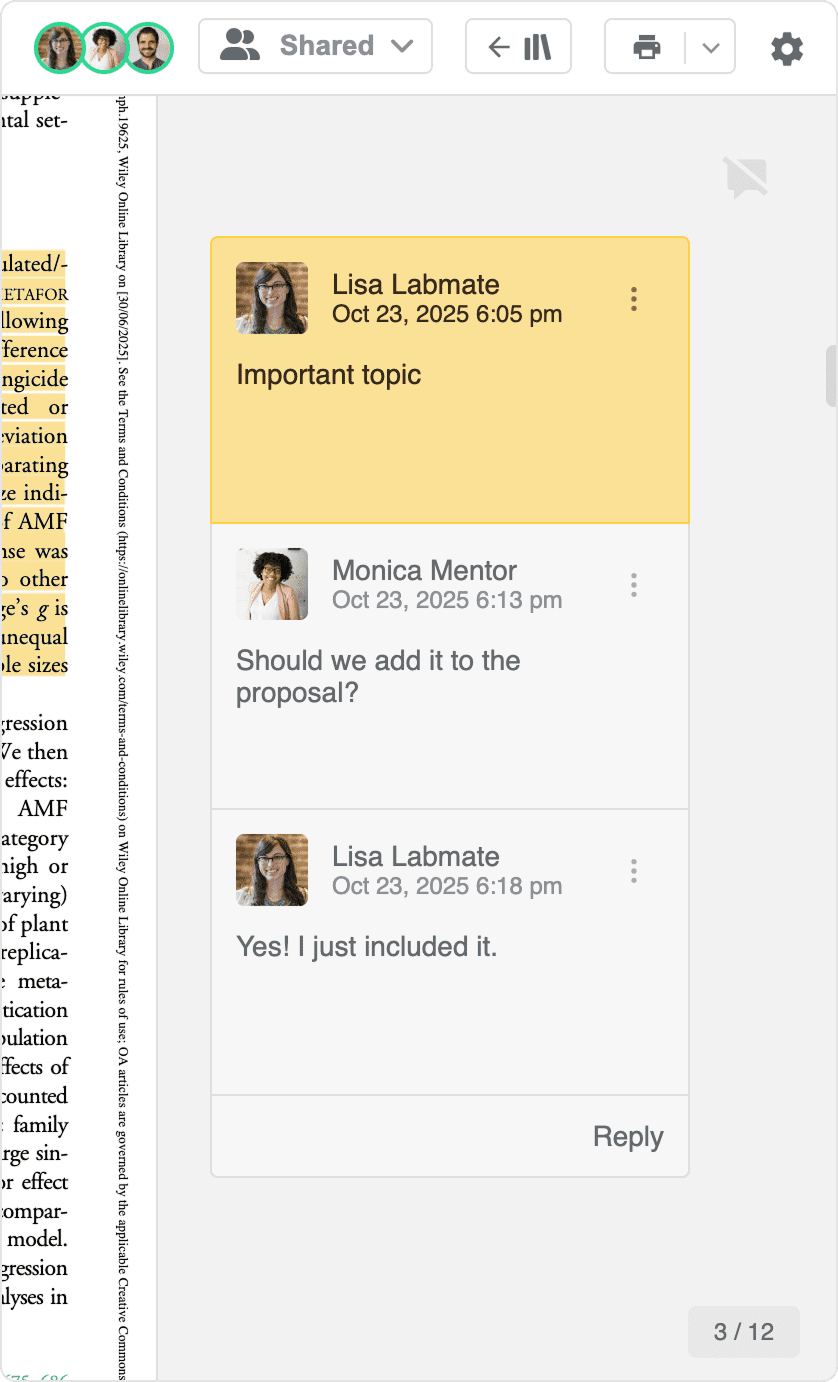838x1382 pixels.
Task: Open options menu on Lisa's 6:05 pm comment
Action: [x=633, y=299]
